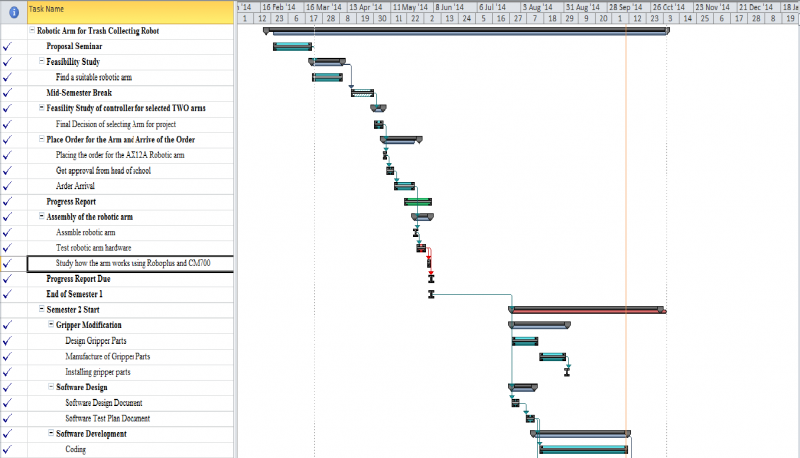Click the Proposal Seminar Gantt bar
The width and height of the screenshot is (800, 458).
[292, 47]
